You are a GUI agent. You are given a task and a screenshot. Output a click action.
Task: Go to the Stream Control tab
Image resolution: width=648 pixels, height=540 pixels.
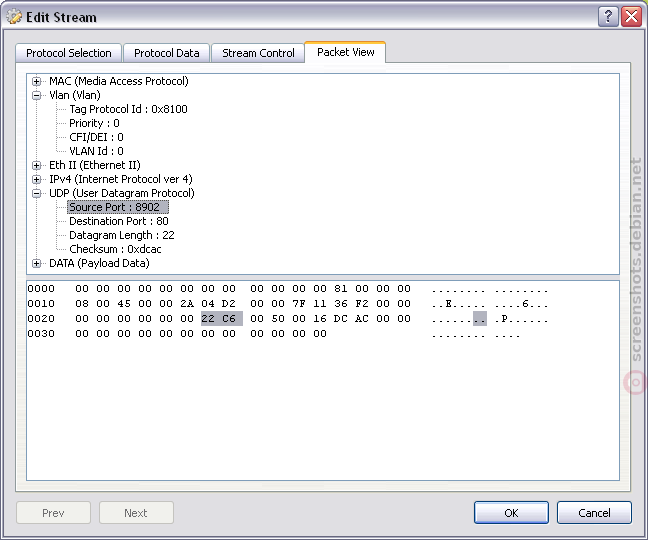tap(258, 53)
